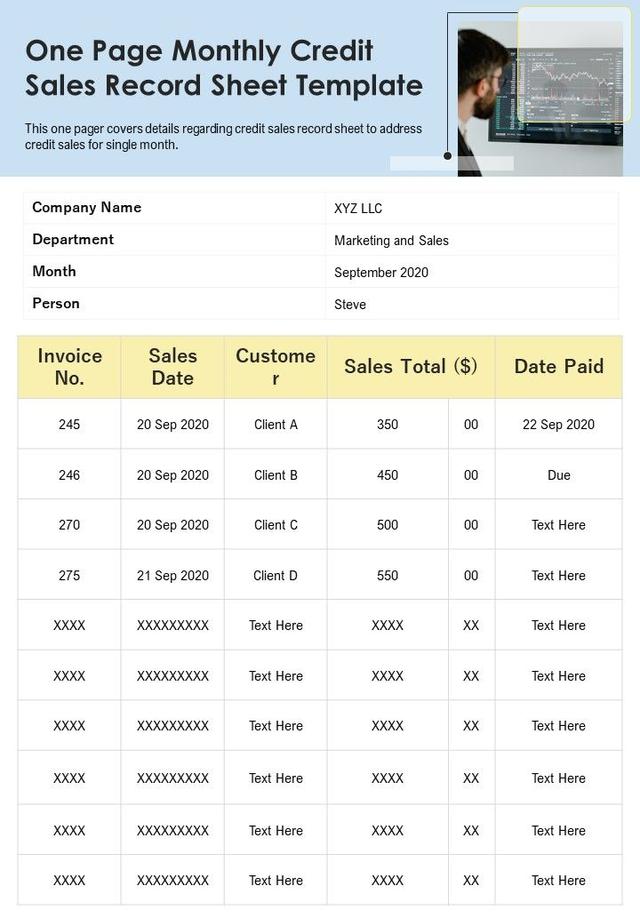Select the Person value Steve

[350, 305]
